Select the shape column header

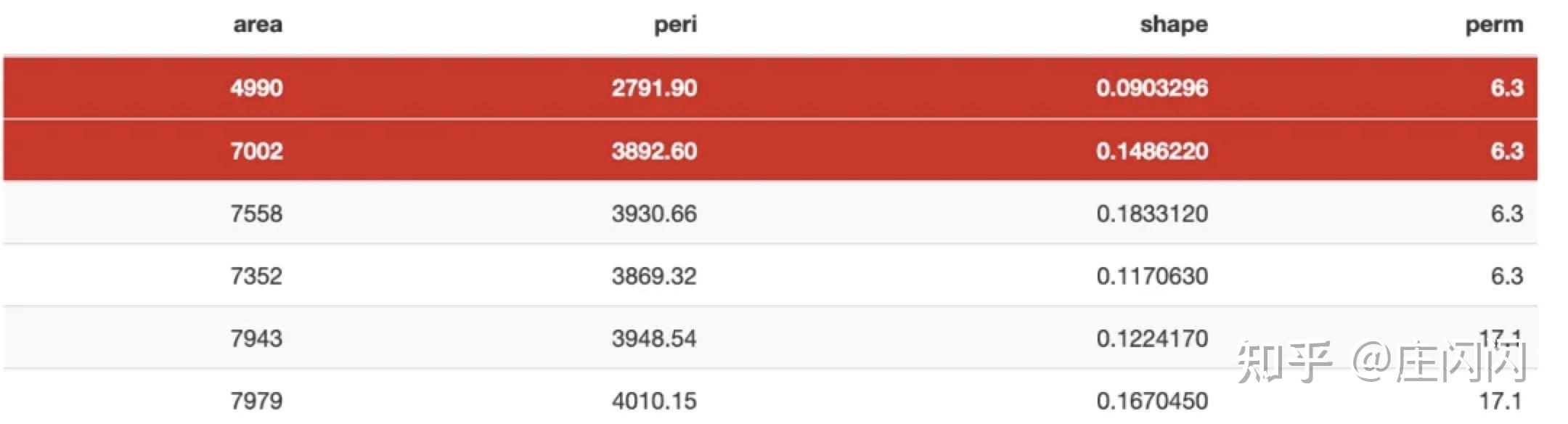[1173, 25]
